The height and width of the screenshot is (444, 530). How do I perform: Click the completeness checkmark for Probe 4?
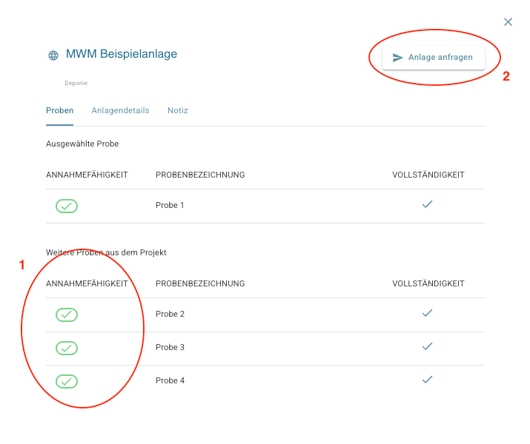point(427,379)
